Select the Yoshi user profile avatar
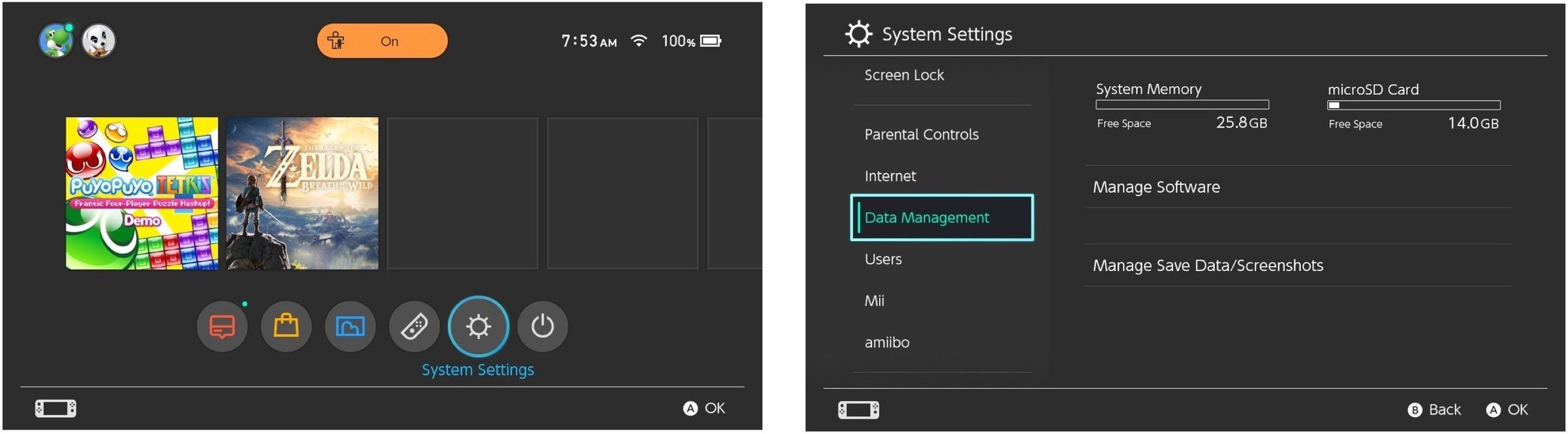Viewport: 1568px width, 434px height. [x=56, y=41]
